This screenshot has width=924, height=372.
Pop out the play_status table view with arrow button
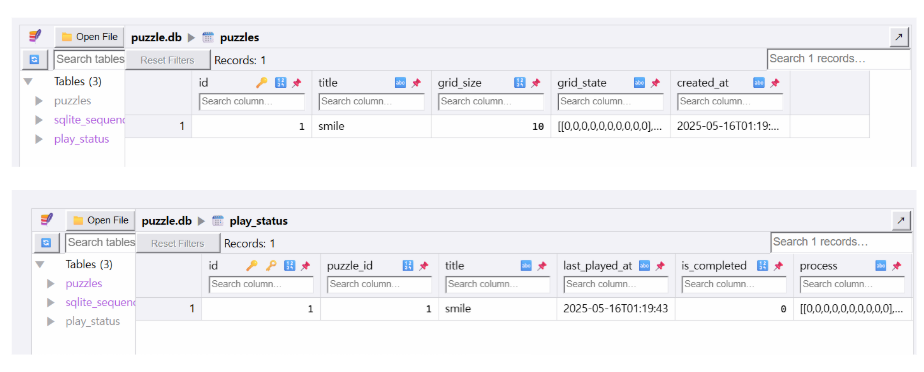coord(902,220)
